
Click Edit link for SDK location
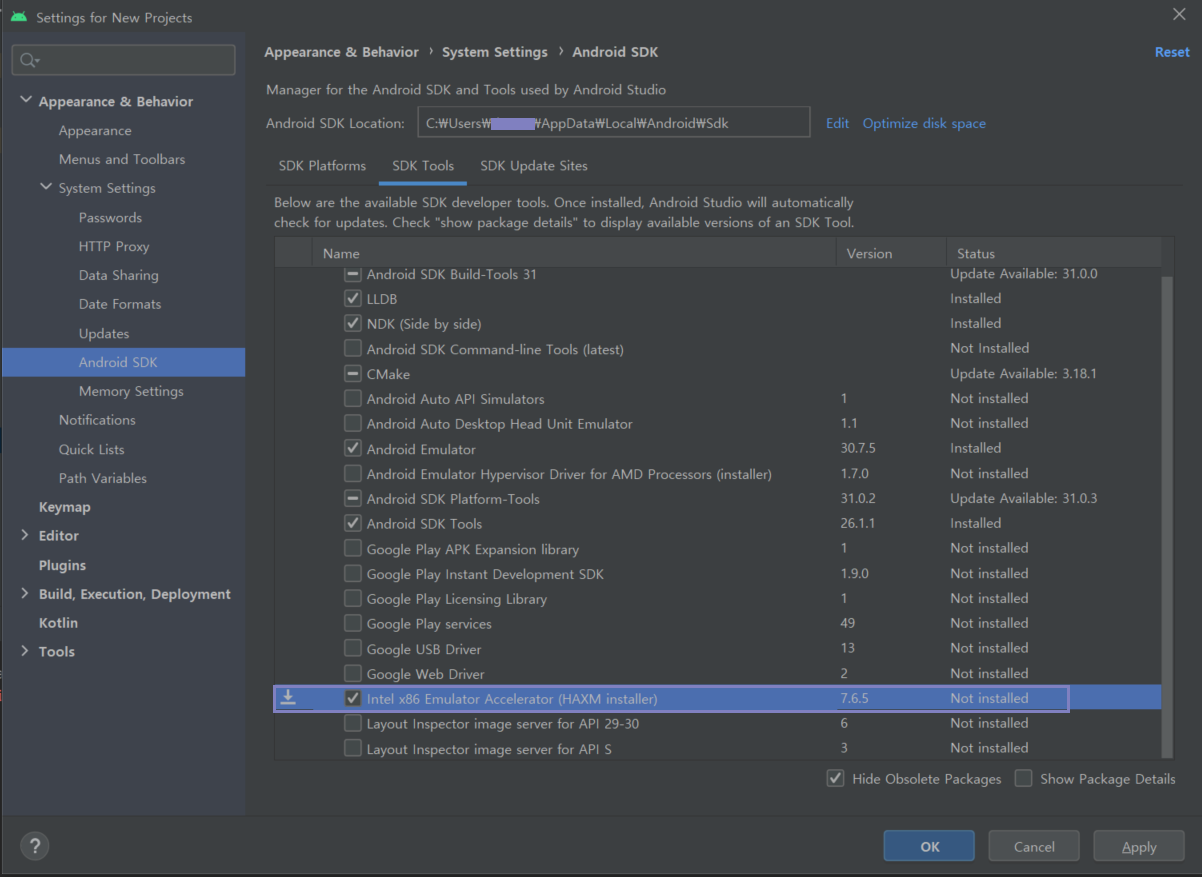837,123
